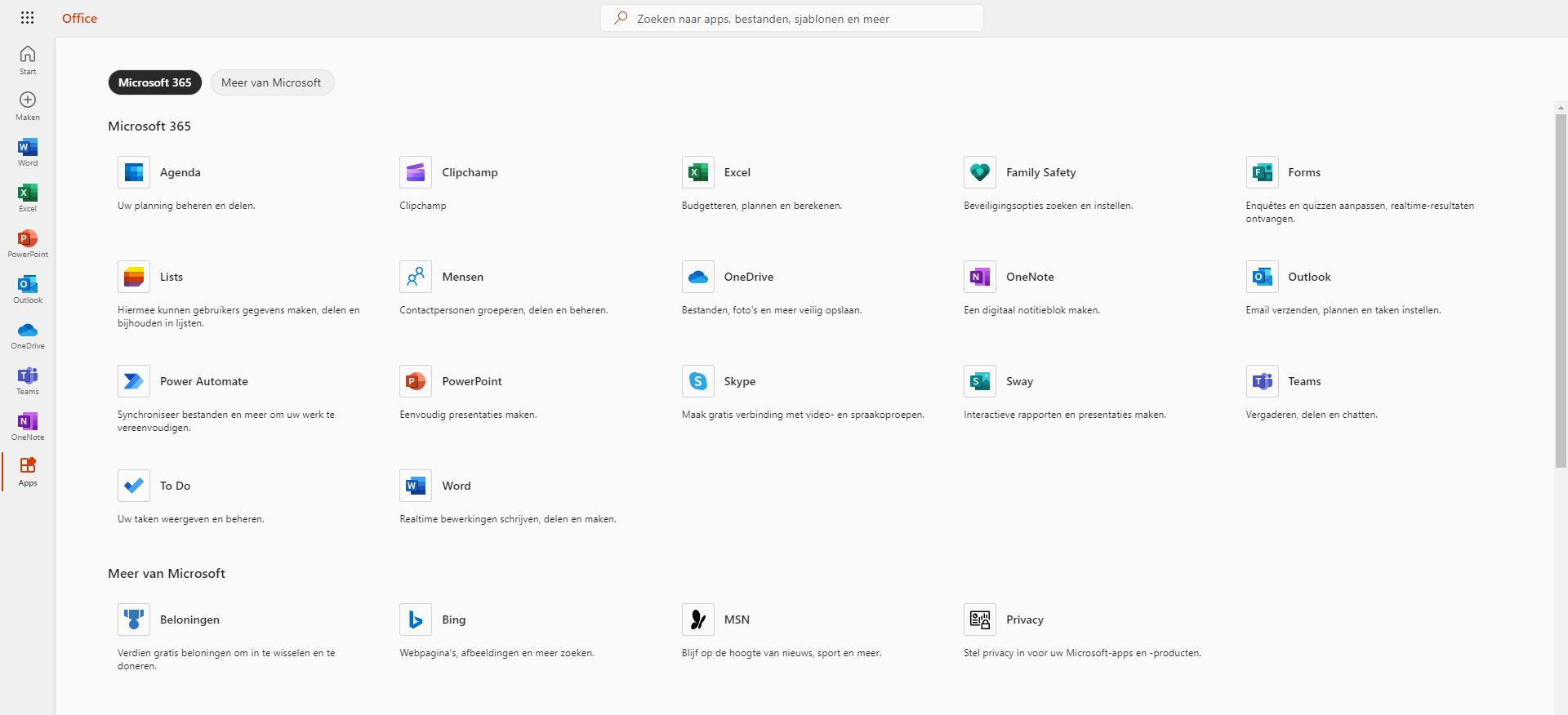This screenshot has width=1568, height=715.
Task: Click 'Beveiligingsopties zoeken en instellen.' text
Action: pos(1048,206)
